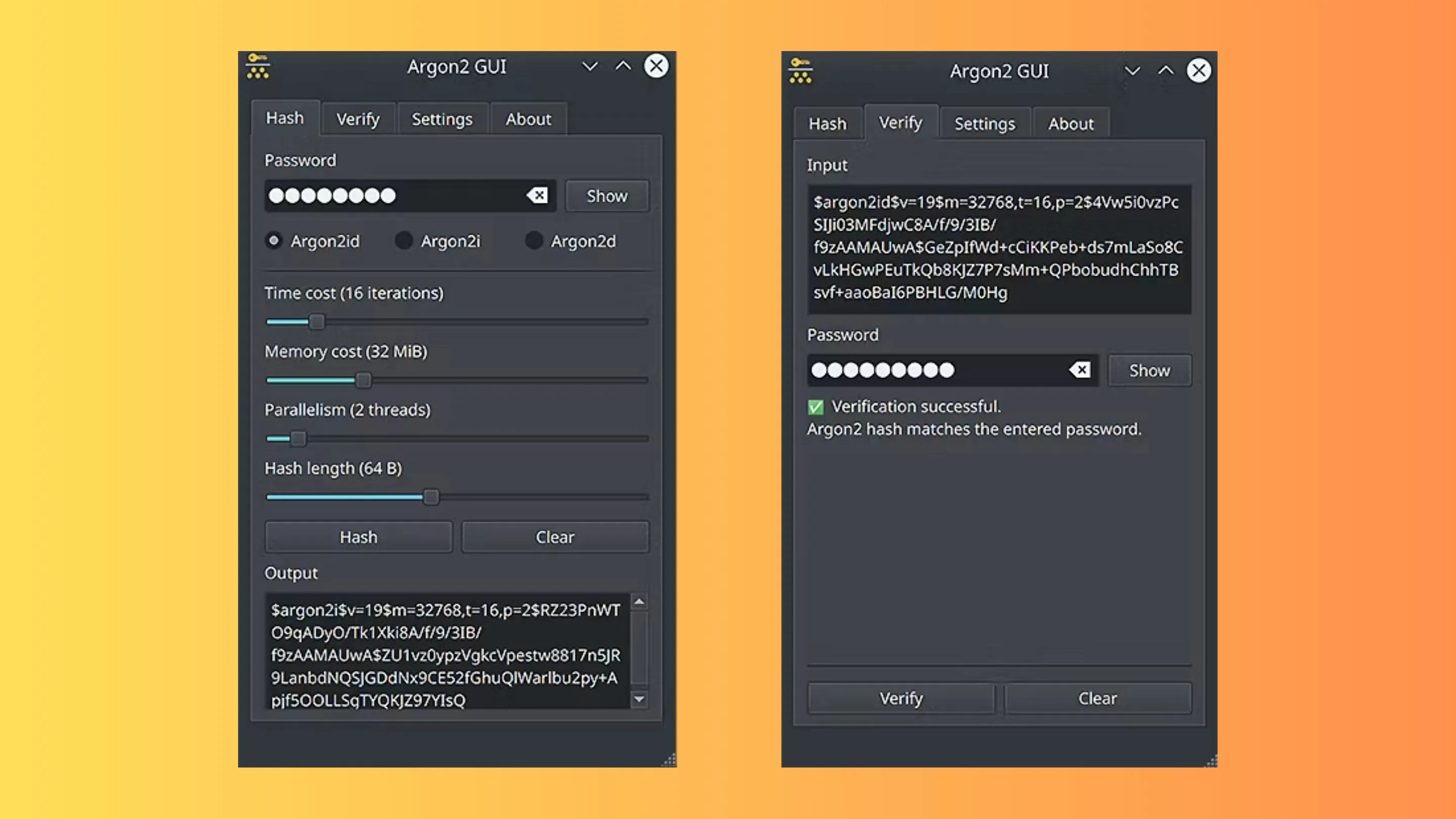Click the Verify button at bottom

901,698
